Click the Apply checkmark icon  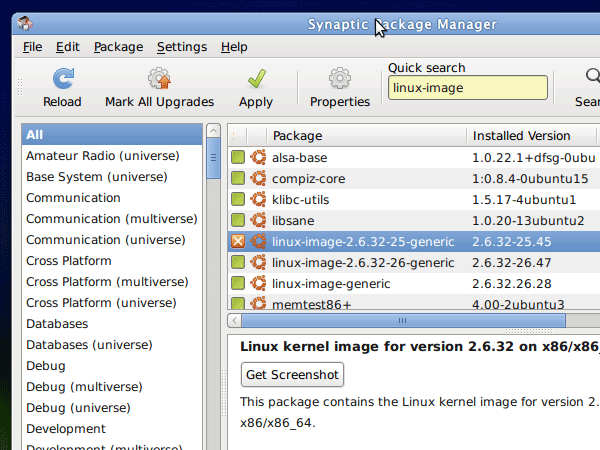pyautogui.click(x=256, y=78)
